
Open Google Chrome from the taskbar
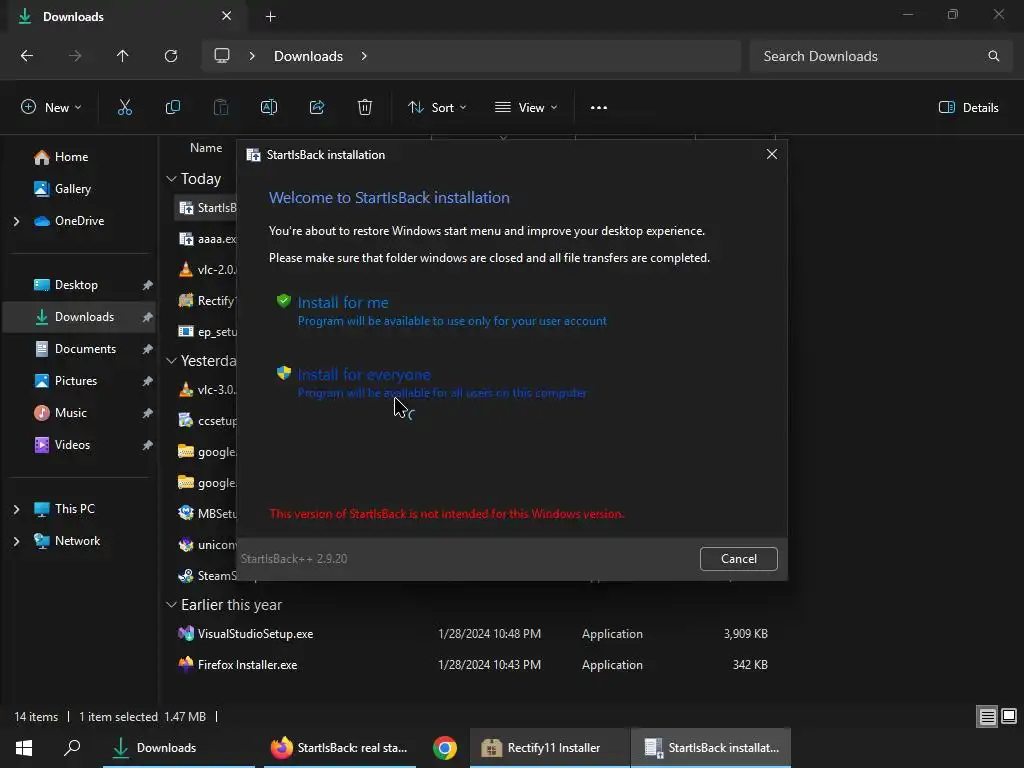[445, 748]
